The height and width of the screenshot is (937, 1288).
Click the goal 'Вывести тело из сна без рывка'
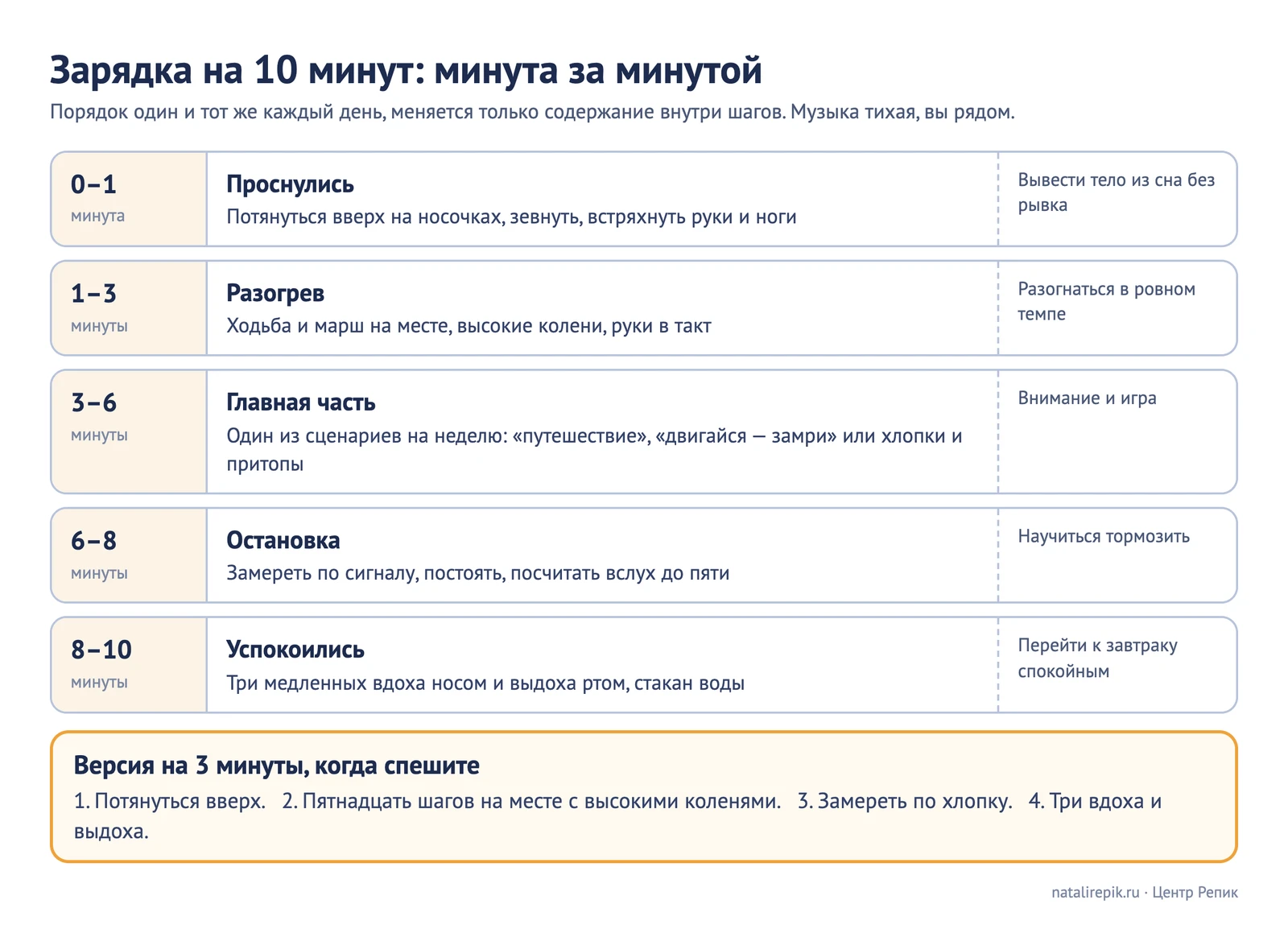point(1116,192)
